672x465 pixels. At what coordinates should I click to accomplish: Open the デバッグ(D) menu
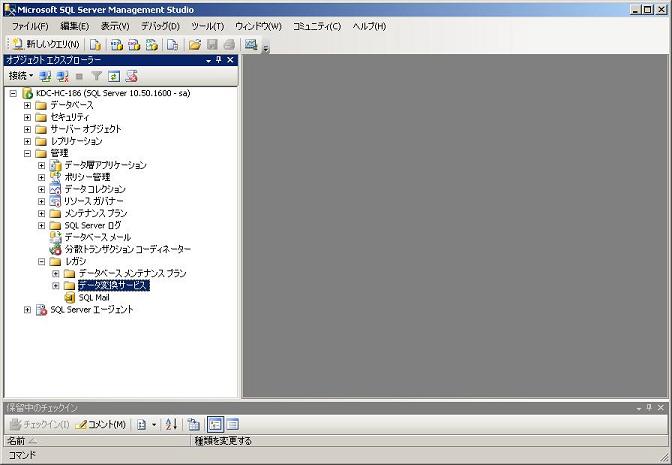point(160,26)
